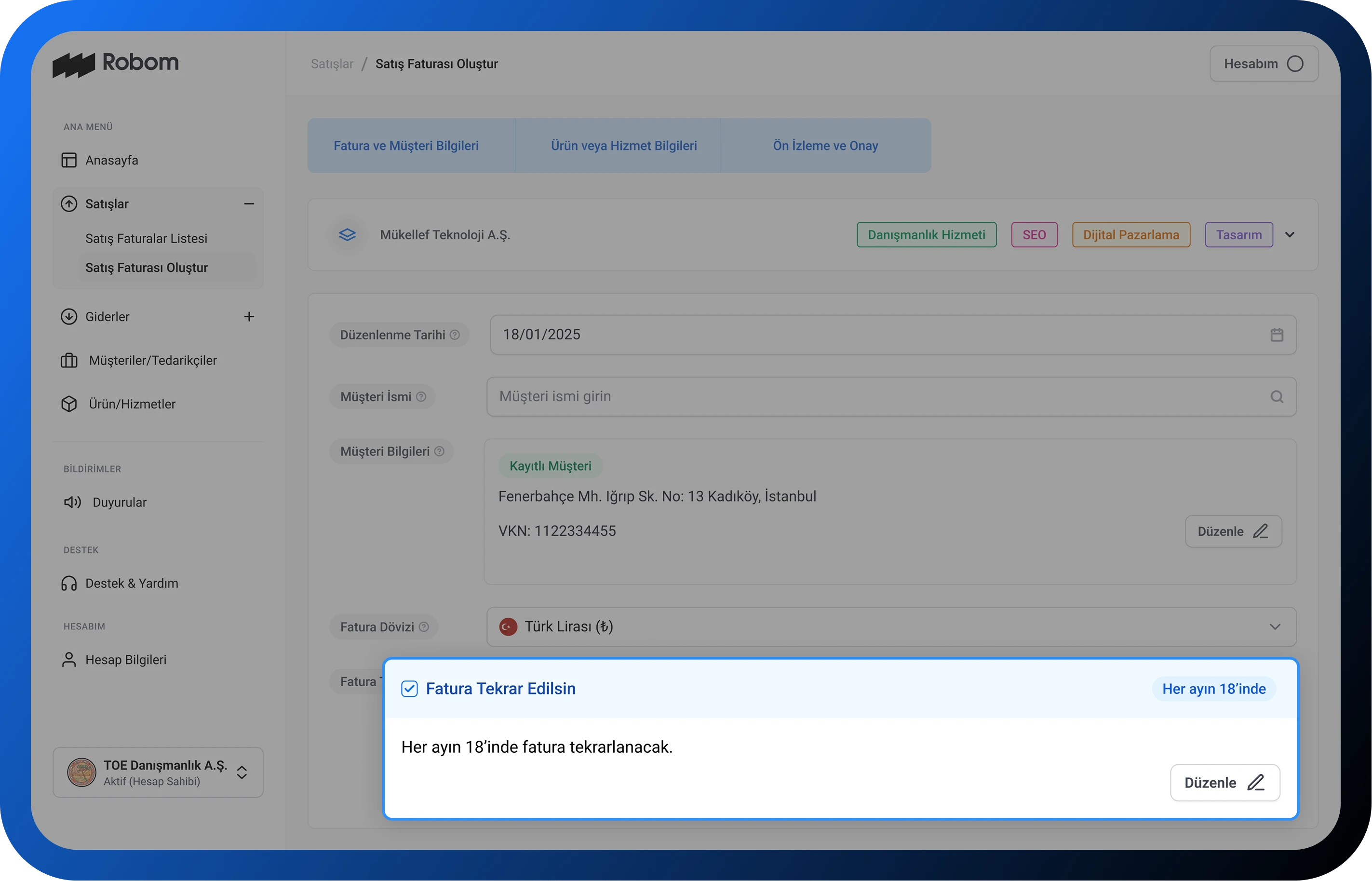Expand the tags chevron after Tasarım
The image size is (1372, 881).
[x=1290, y=234]
